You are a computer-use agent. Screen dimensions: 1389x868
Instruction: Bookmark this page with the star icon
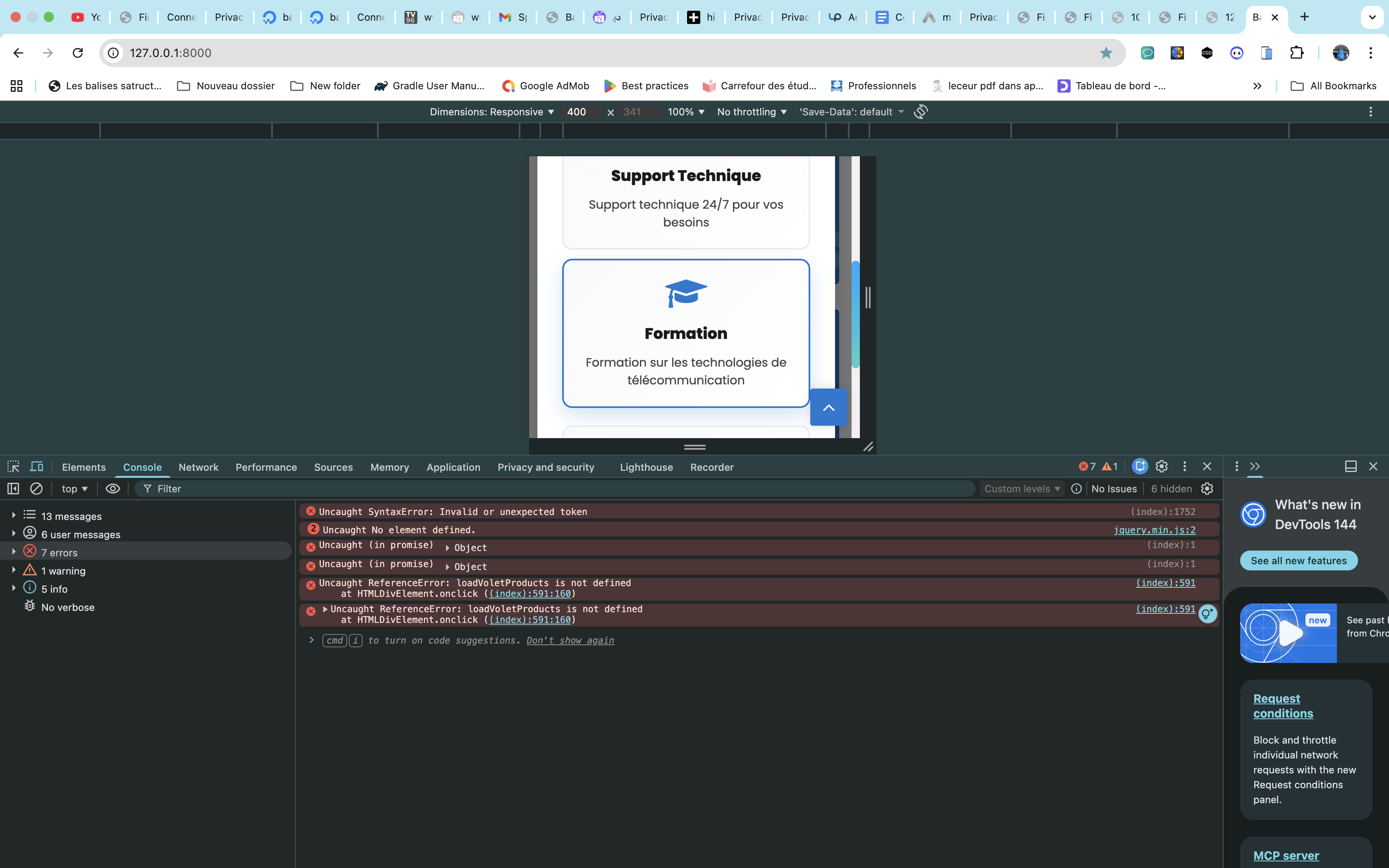pyautogui.click(x=1106, y=53)
